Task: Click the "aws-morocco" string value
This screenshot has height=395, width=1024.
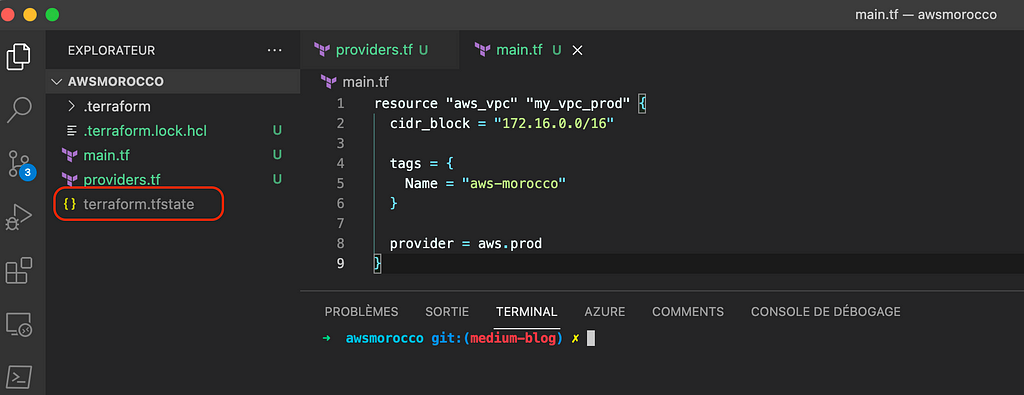Action: coord(513,183)
